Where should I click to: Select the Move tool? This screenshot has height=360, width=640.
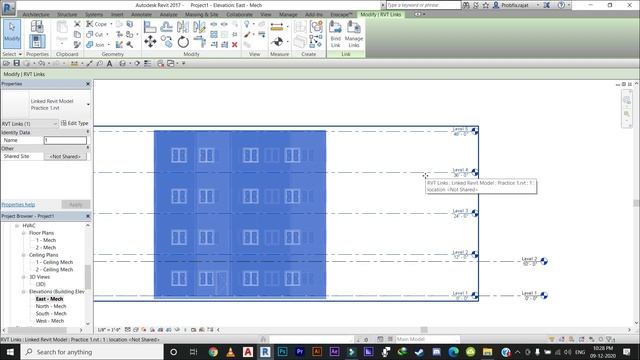(x=150, y=42)
